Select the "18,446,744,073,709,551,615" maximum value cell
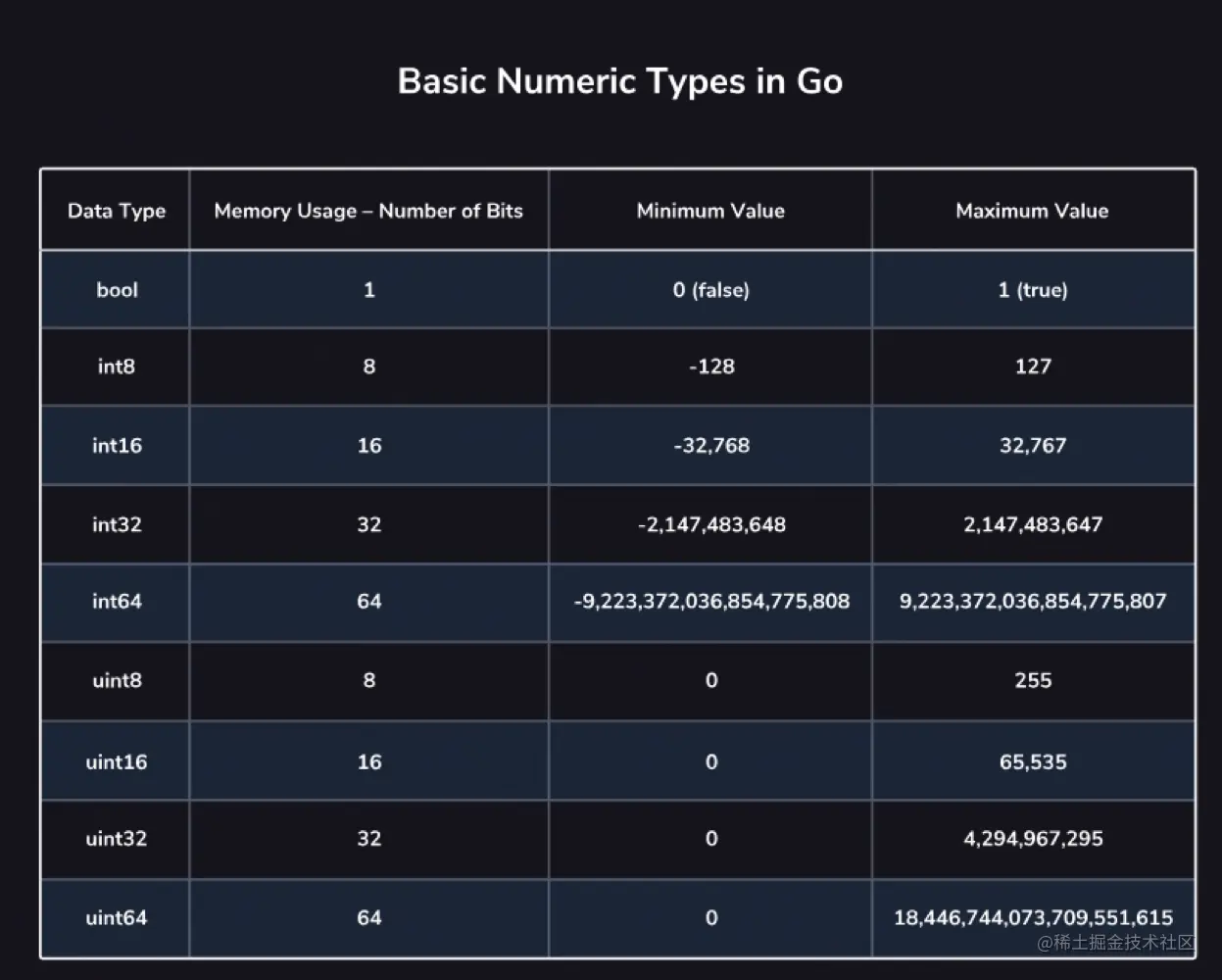This screenshot has width=1222, height=980. [x=1033, y=918]
